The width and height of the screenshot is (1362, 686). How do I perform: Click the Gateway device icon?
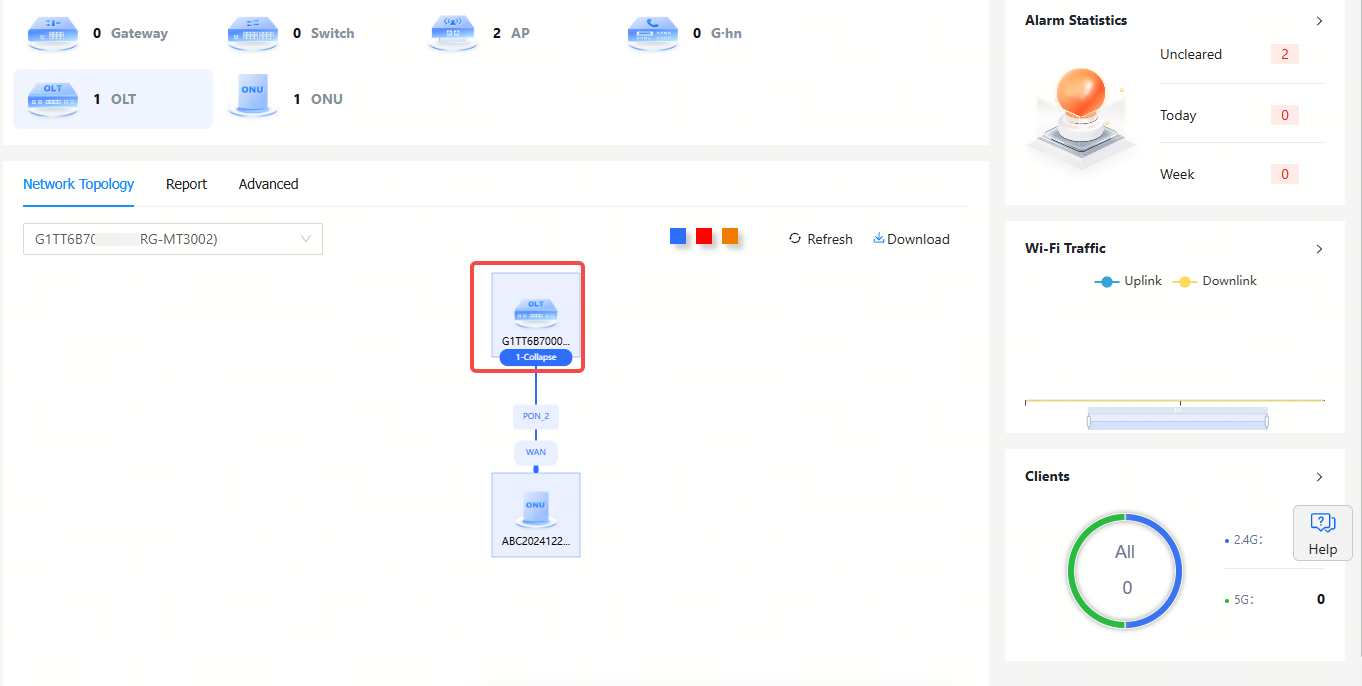pyautogui.click(x=53, y=33)
